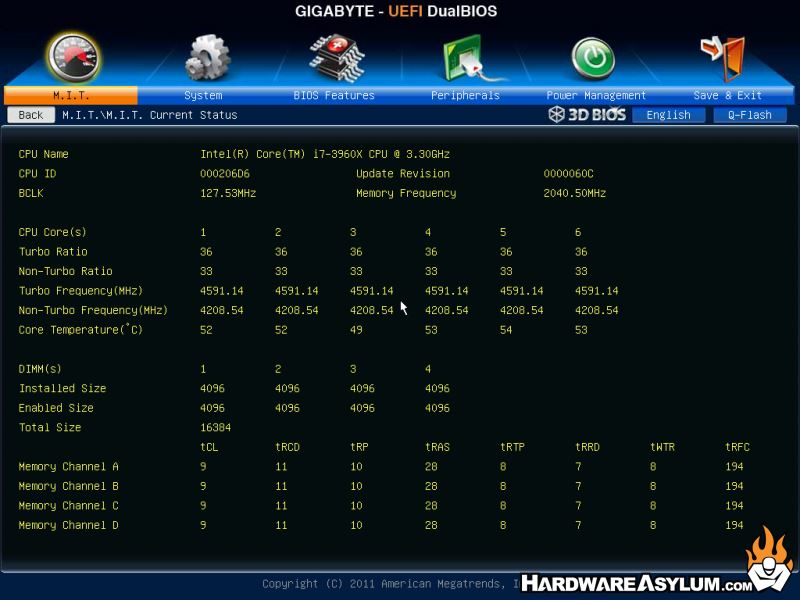Select the Installed Size row label
This screenshot has width=800, height=600.
coord(62,388)
